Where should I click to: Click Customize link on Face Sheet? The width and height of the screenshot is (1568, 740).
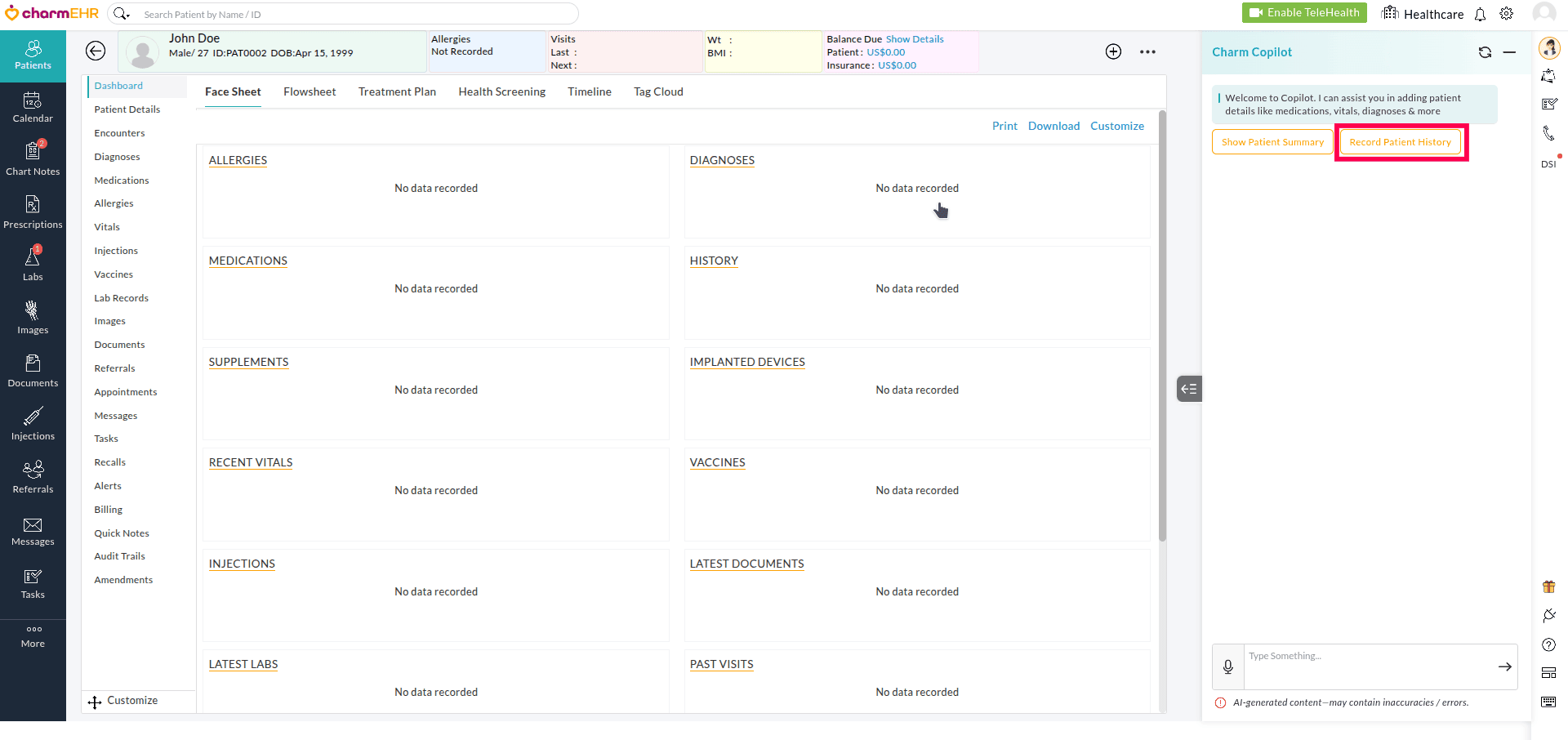click(x=1117, y=126)
